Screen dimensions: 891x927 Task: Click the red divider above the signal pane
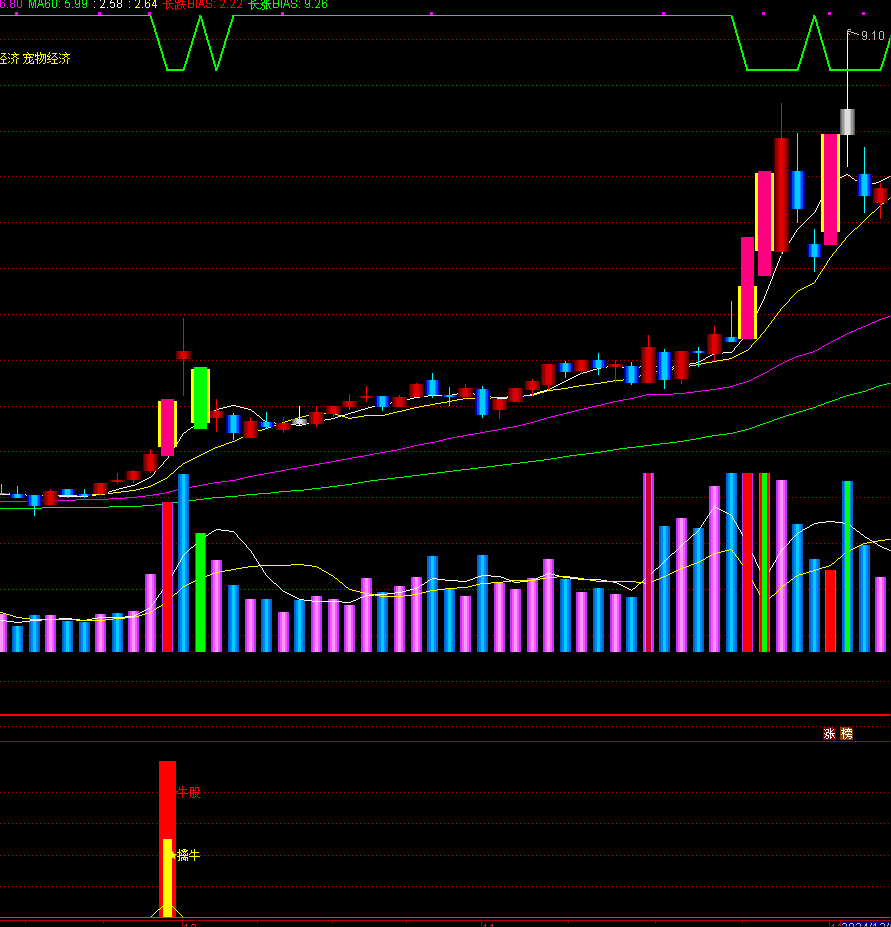pyautogui.click(x=445, y=715)
